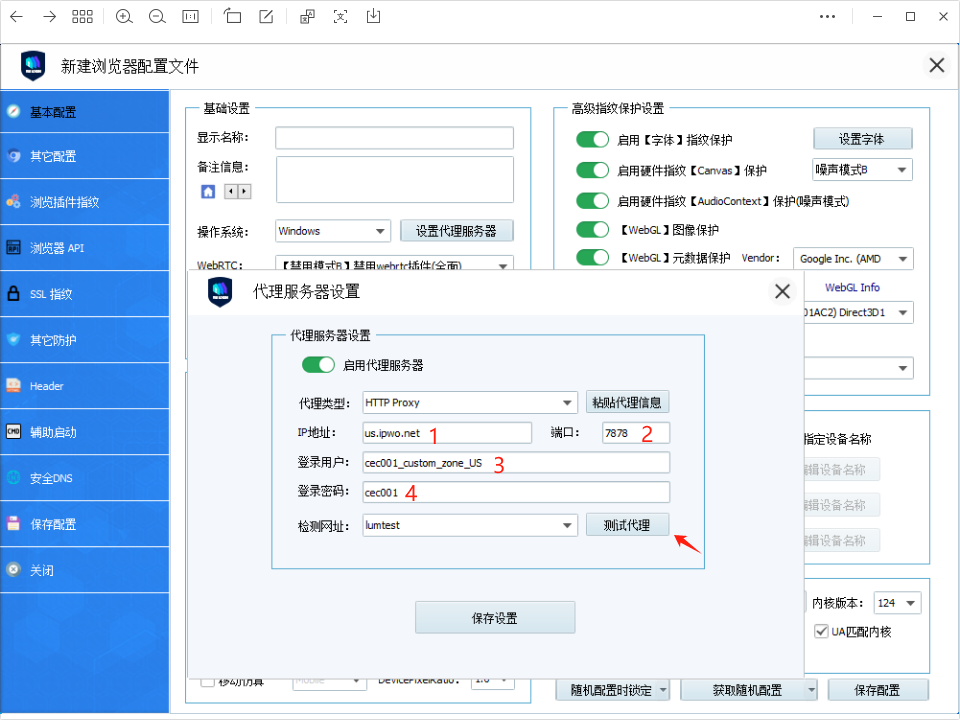Edit the image with the pencil icon
960x720 pixels.
pyautogui.click(x=266, y=17)
